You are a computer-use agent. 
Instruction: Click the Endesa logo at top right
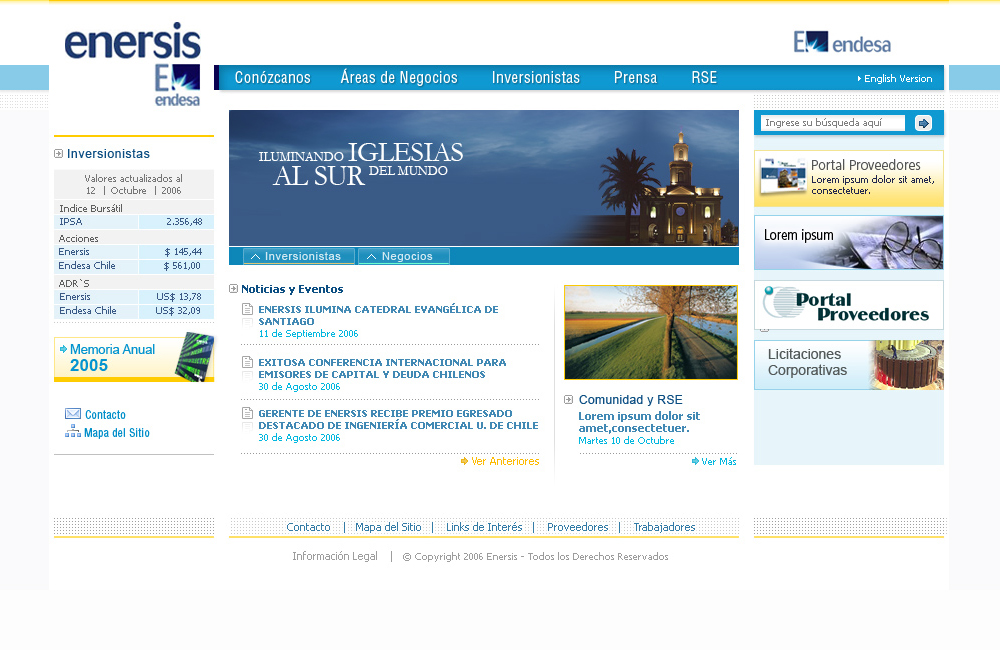coord(842,42)
